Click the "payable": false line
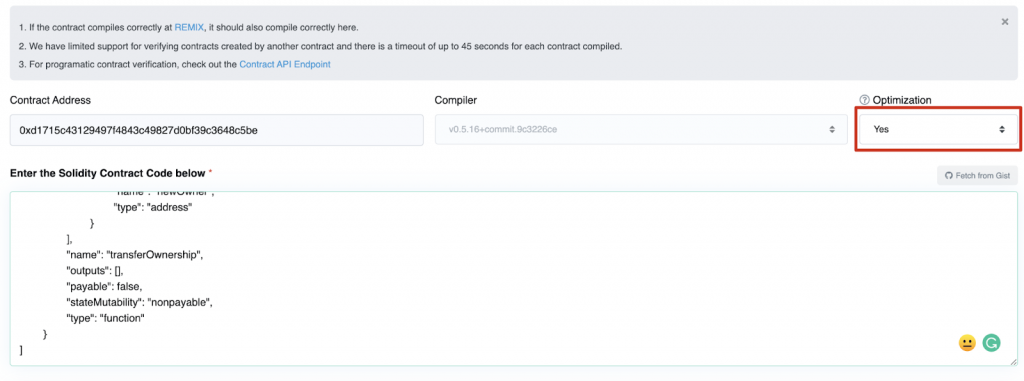The width and height of the screenshot is (1024, 381). point(104,287)
